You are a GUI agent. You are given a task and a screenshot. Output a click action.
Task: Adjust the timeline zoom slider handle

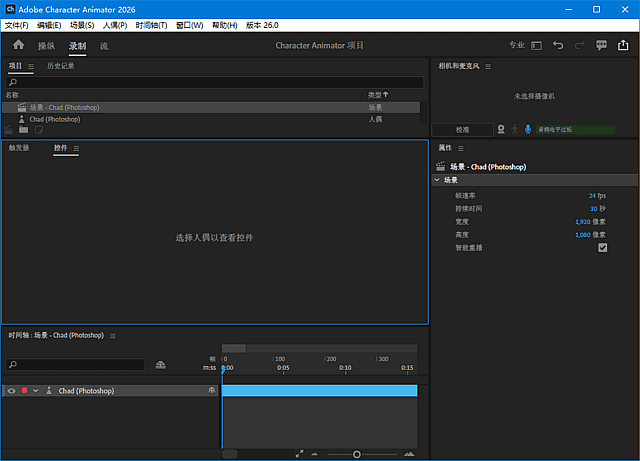(x=357, y=454)
